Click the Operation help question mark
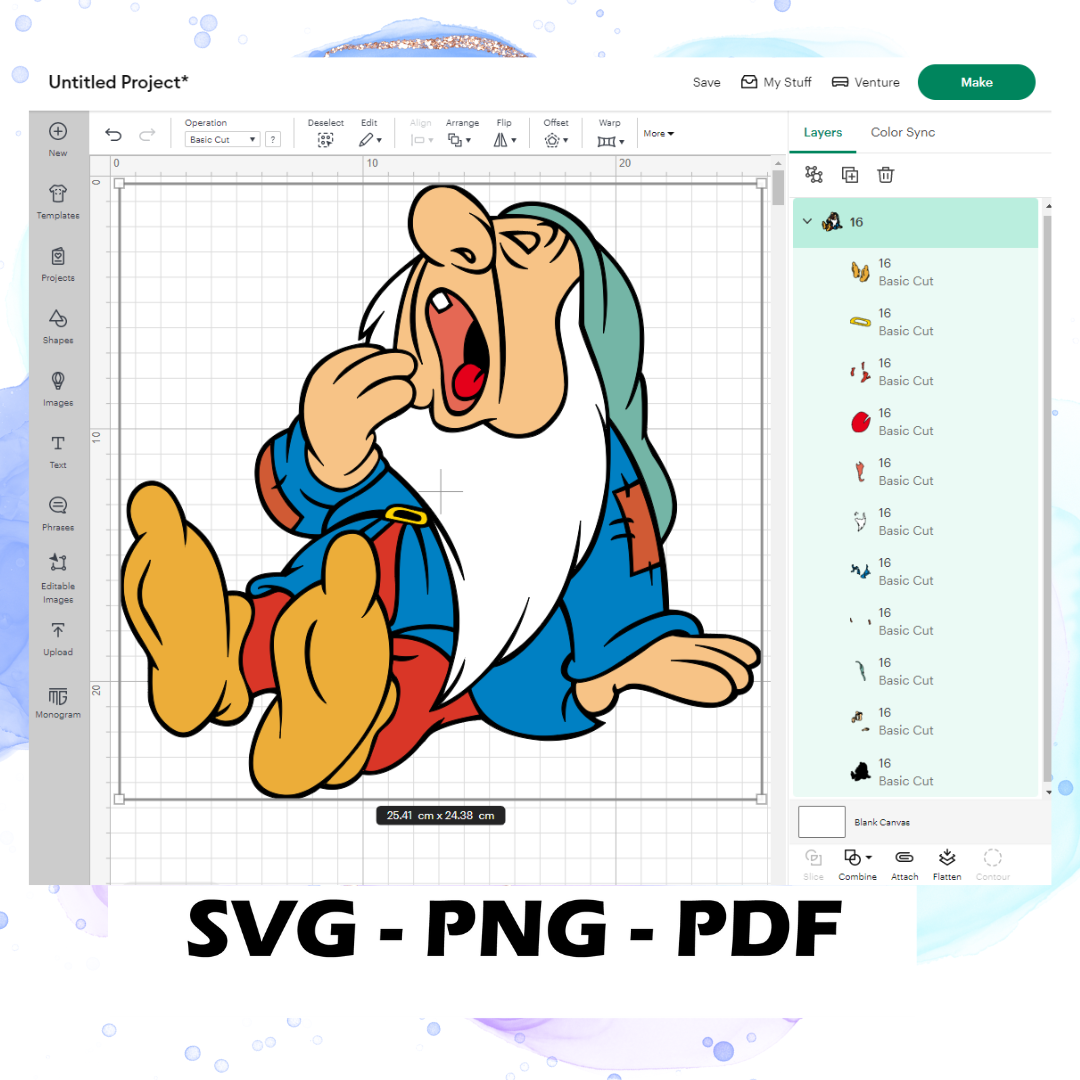The height and width of the screenshot is (1080, 1080). [x=273, y=139]
